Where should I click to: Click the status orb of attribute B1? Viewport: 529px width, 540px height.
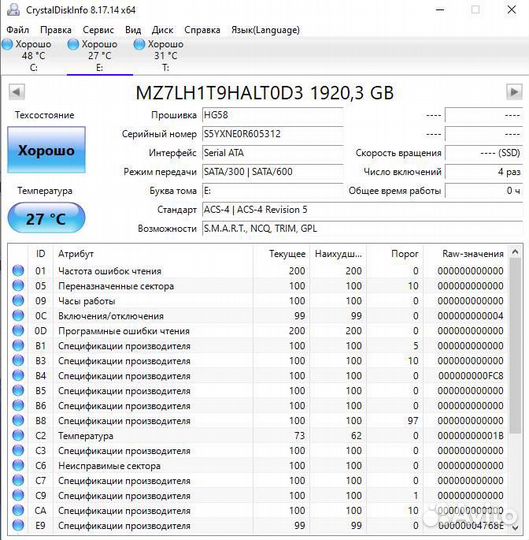[x=18, y=346]
